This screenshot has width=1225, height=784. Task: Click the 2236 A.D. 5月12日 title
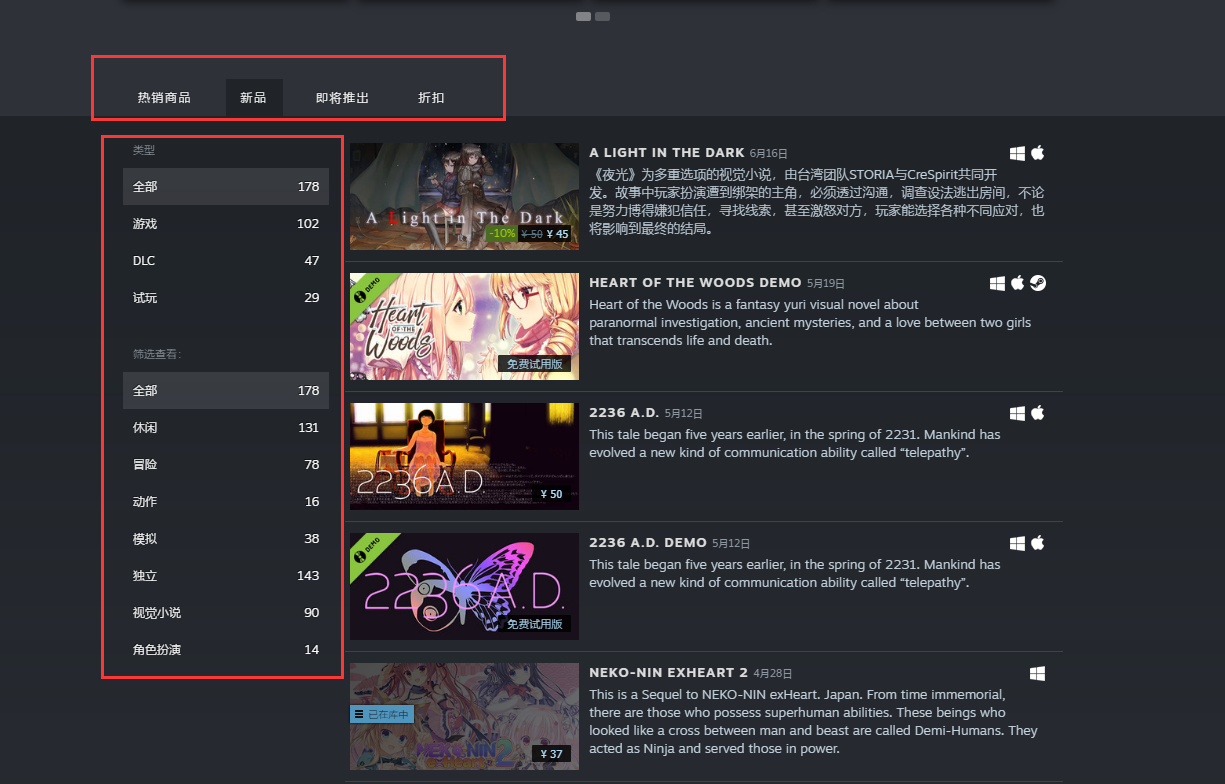tap(625, 413)
